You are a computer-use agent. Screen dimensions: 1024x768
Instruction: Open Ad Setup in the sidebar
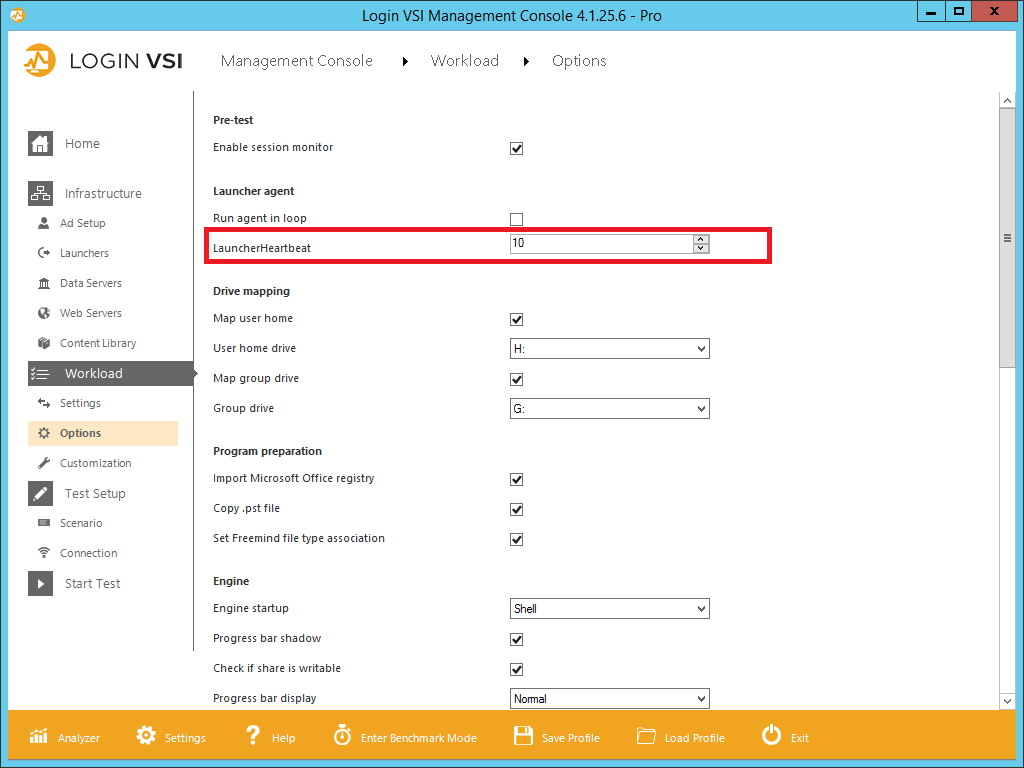(x=83, y=223)
